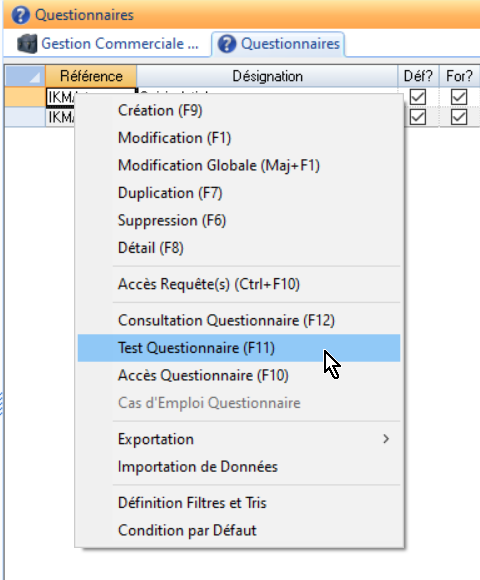Click the title bar Questionnaires help icon
This screenshot has width=480, height=580.
click(x=20, y=15)
